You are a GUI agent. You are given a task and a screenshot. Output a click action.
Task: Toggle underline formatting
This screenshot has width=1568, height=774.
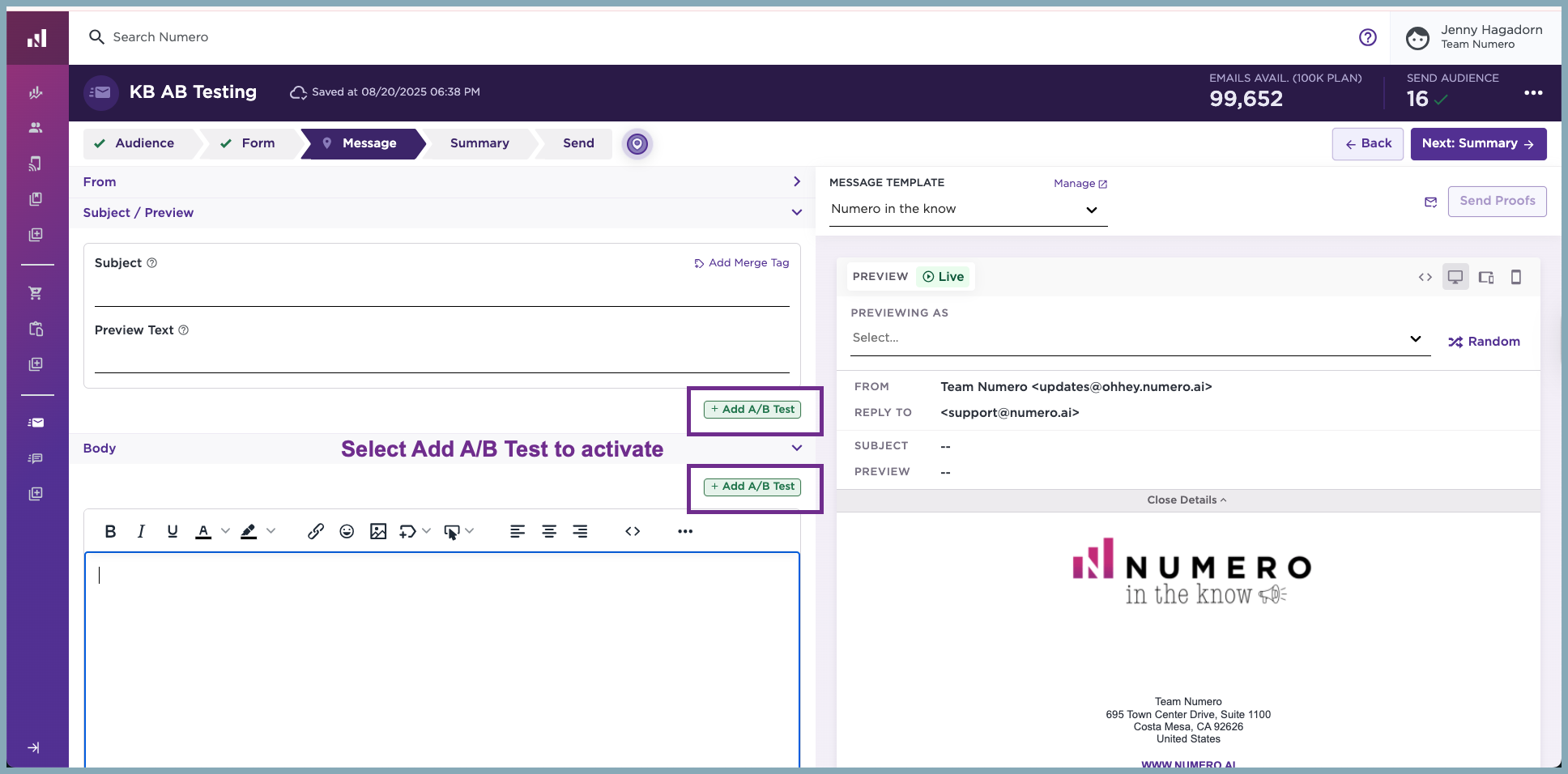click(x=173, y=531)
